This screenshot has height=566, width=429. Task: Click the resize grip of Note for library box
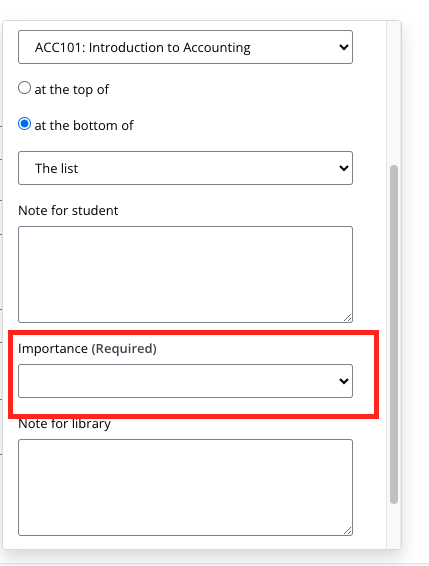tap(347, 531)
